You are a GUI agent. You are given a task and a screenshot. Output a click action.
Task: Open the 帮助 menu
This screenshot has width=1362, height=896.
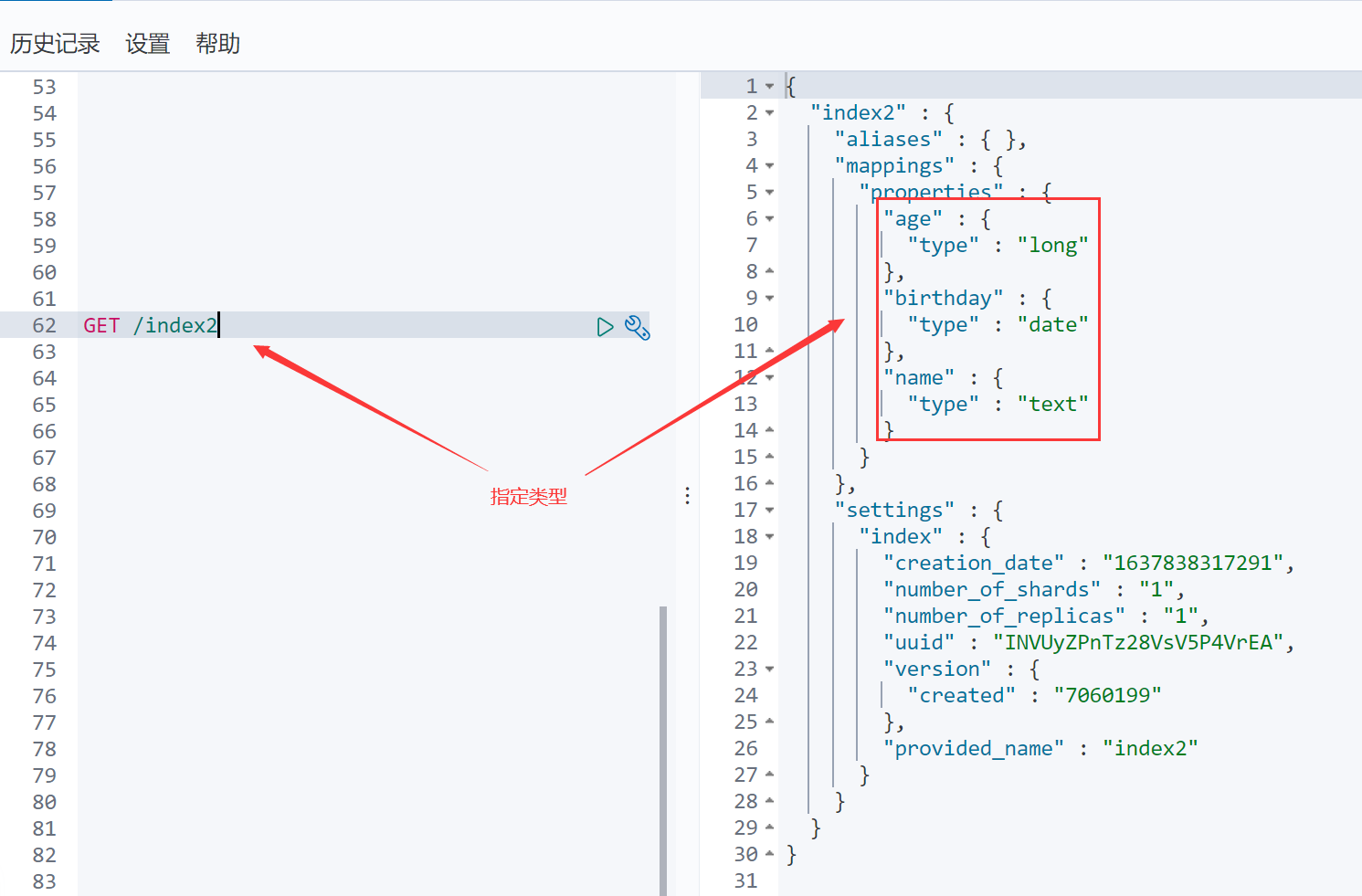(217, 43)
